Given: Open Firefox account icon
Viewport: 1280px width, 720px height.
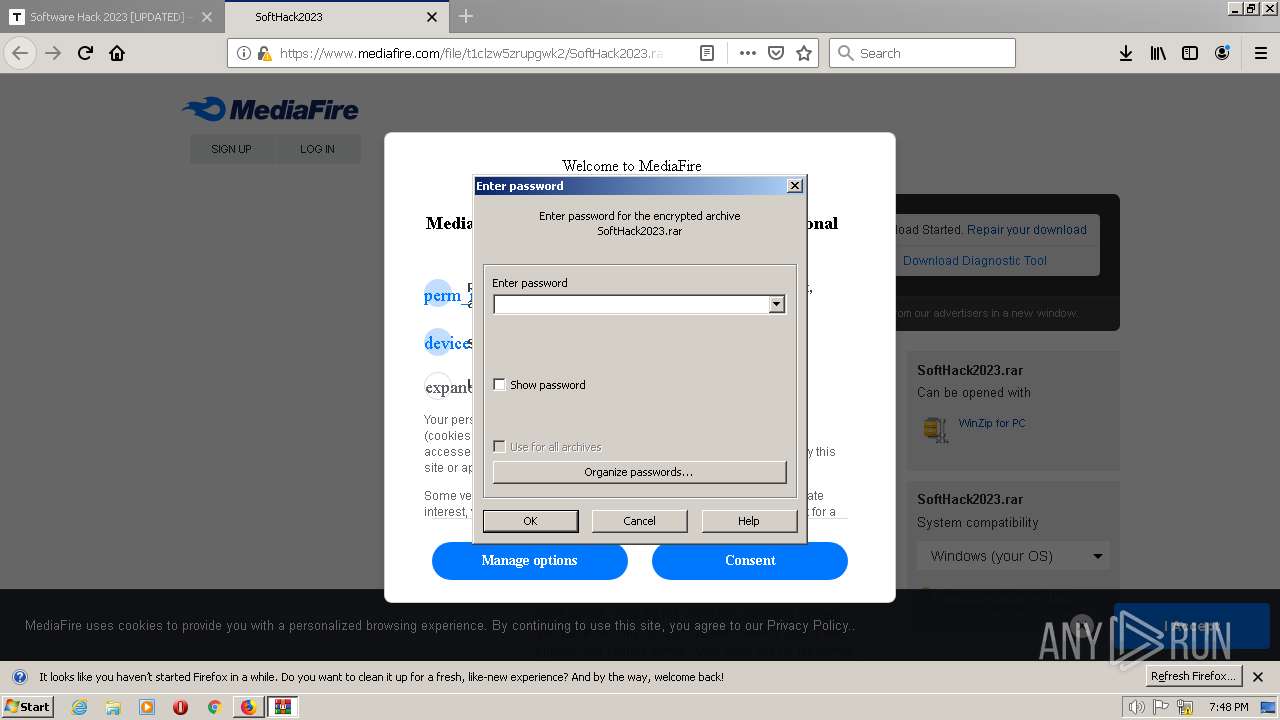Looking at the screenshot, I should coord(1222,53).
